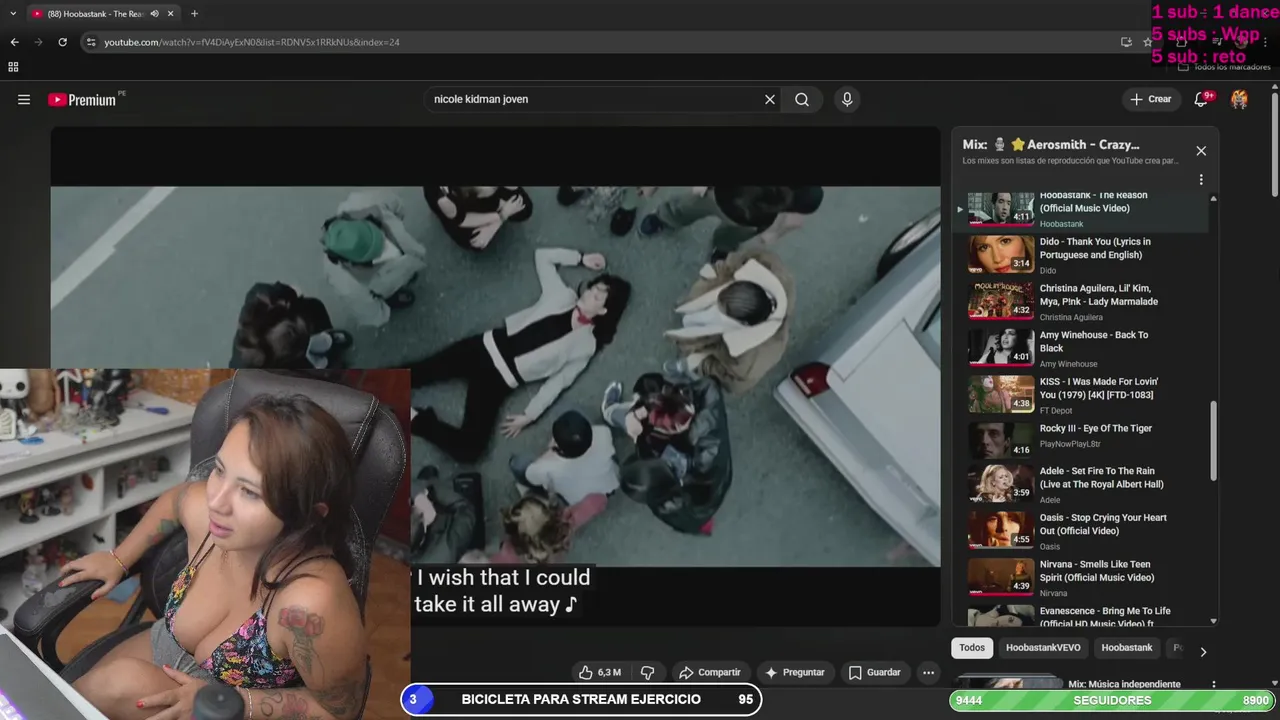Open options for Mix: Música independiente
1280x720 pixels.
(x=1213, y=685)
